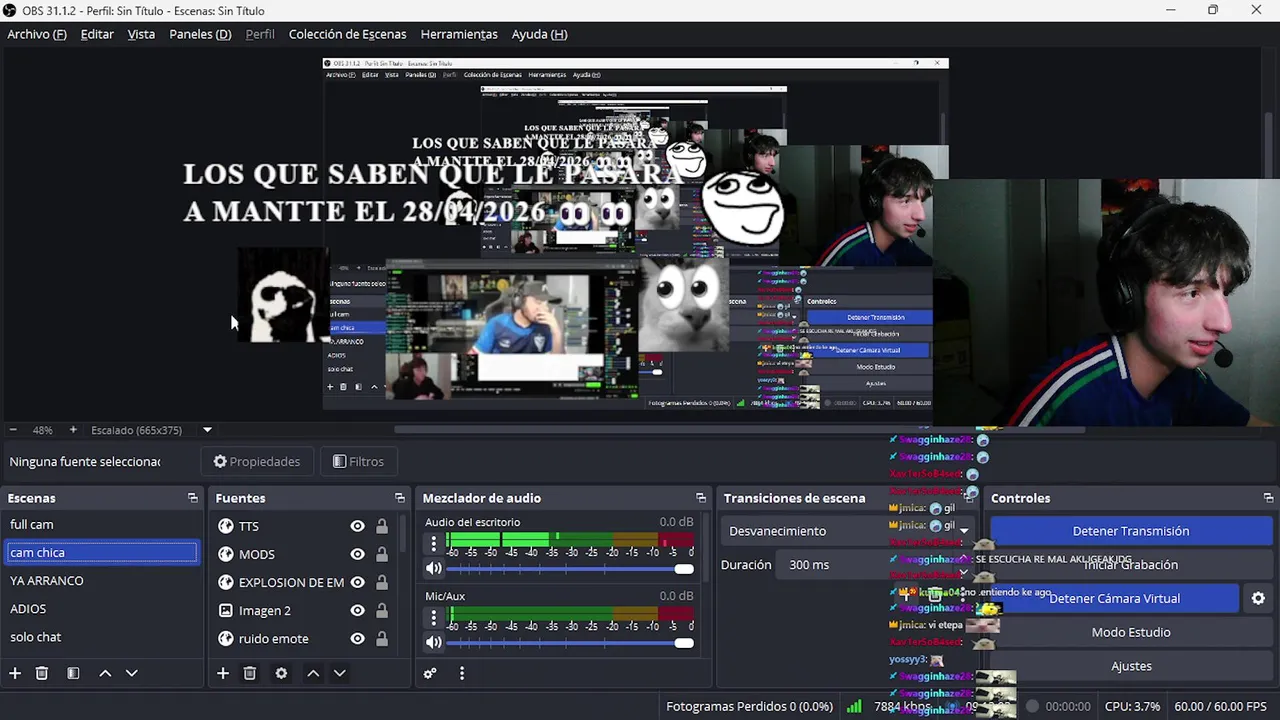Click the cam chica scene name field
Viewport: 1280px width, 720px height.
(101, 552)
